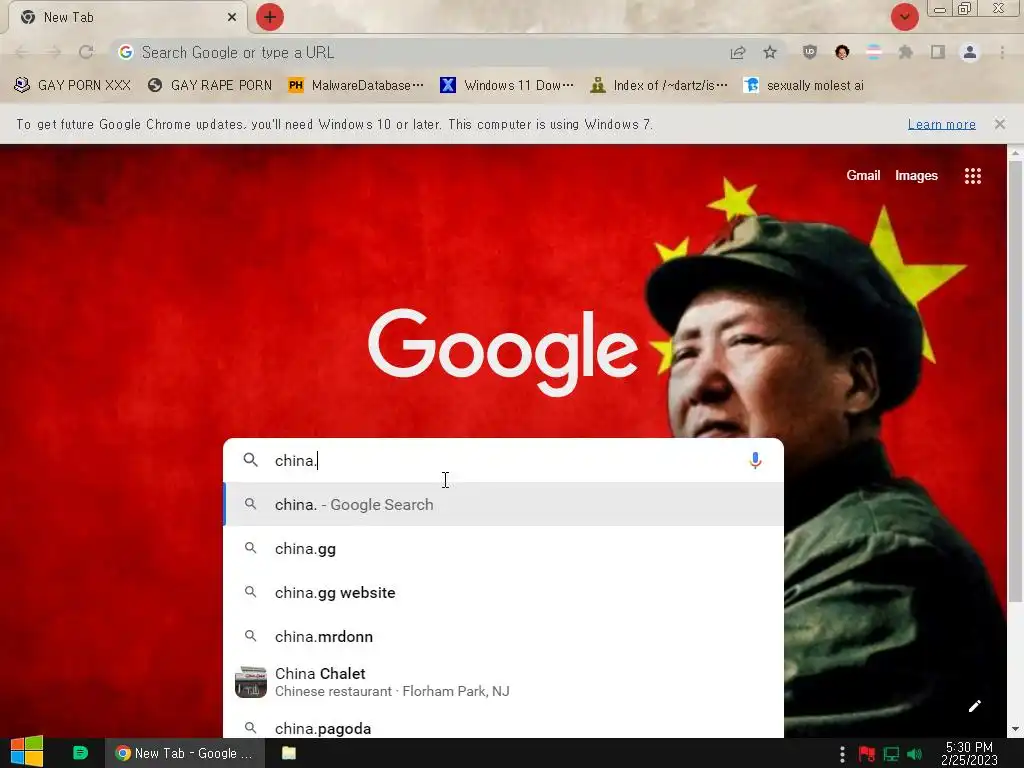Dismiss the Chrome updates infobar

[x=1000, y=123]
